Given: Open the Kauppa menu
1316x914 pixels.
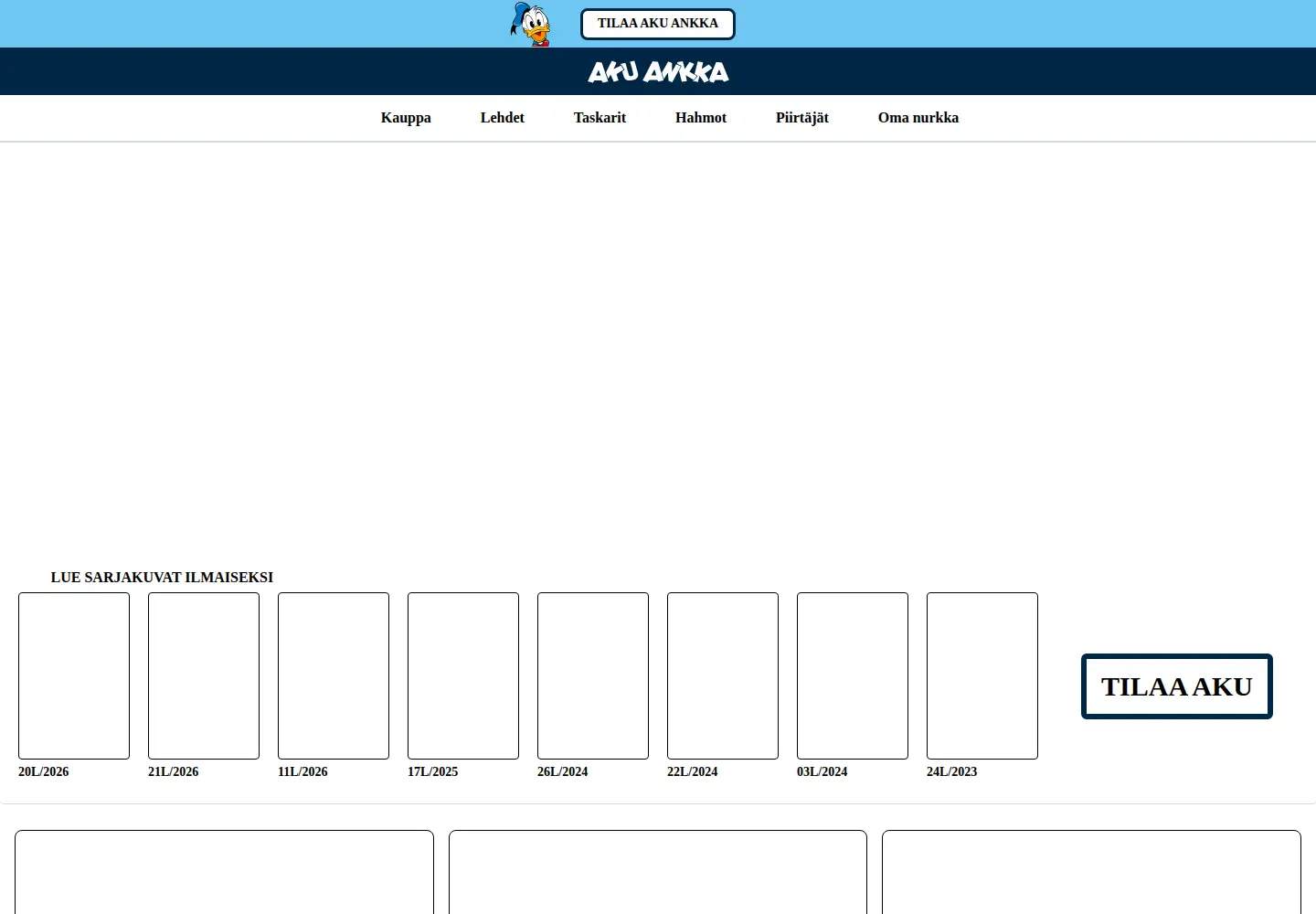Looking at the screenshot, I should [x=406, y=118].
